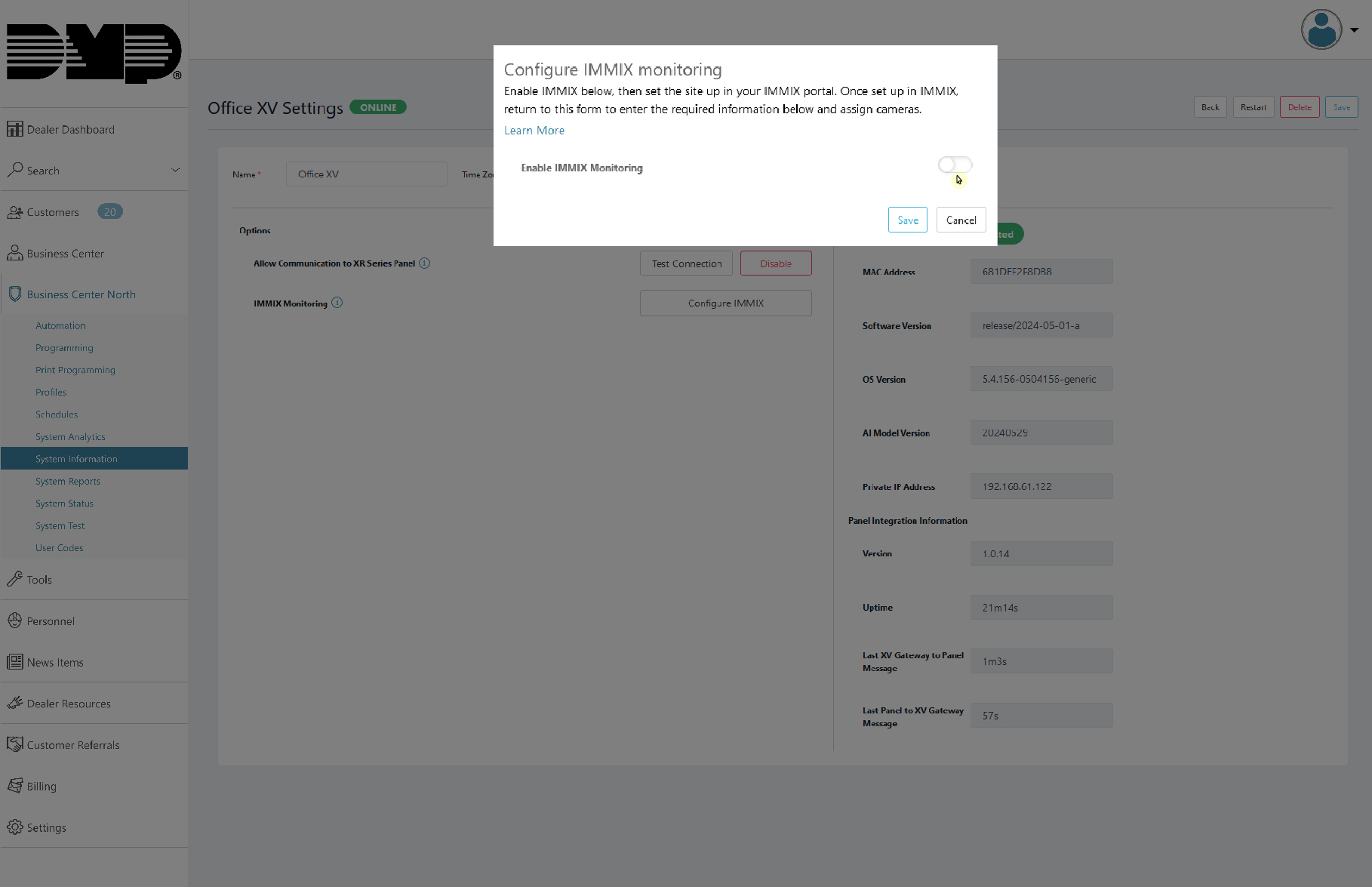Image resolution: width=1372 pixels, height=887 pixels.
Task: Select System Information submenu item
Action: pyautogui.click(x=94, y=458)
